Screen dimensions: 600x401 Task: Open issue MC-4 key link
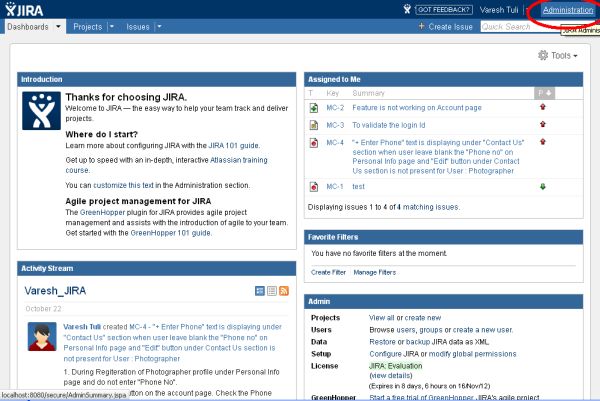point(335,143)
